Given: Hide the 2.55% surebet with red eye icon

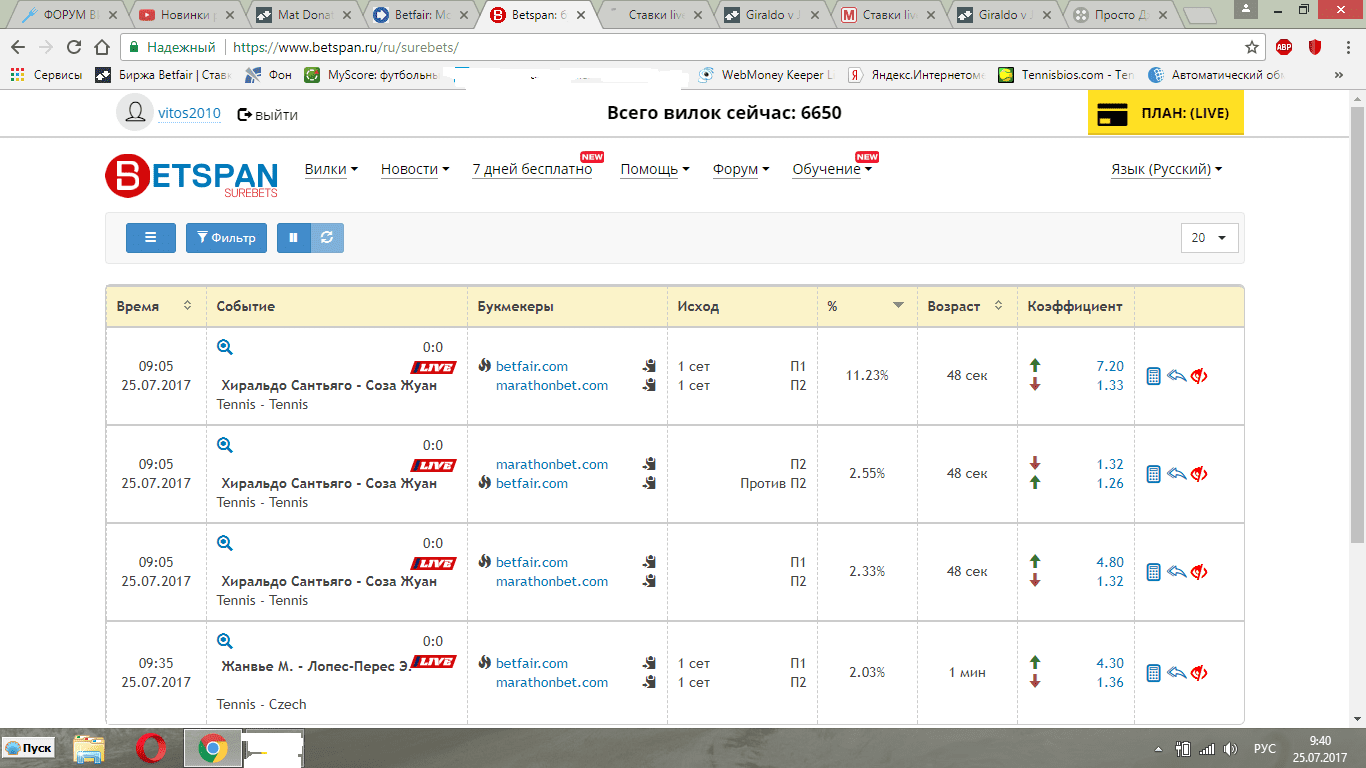Looking at the screenshot, I should pos(1200,474).
